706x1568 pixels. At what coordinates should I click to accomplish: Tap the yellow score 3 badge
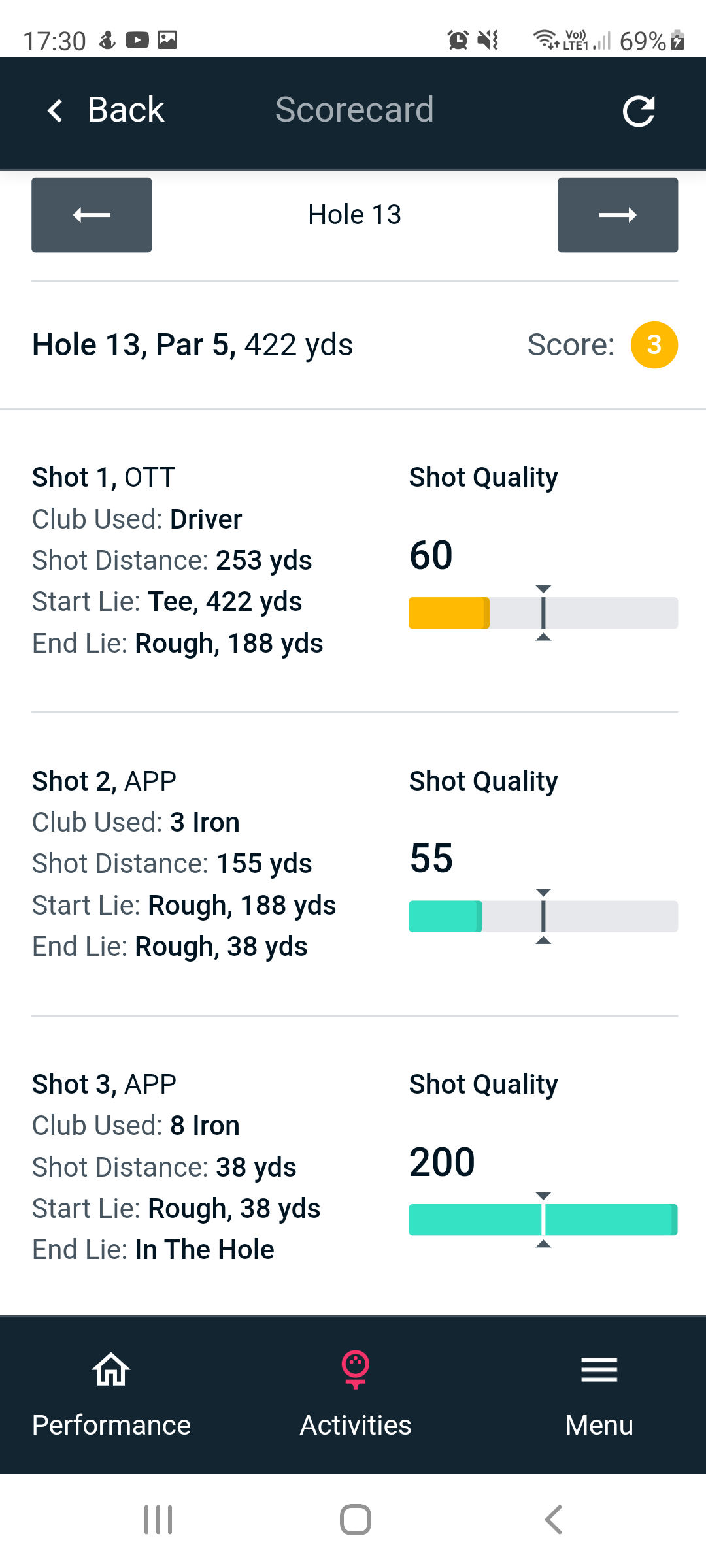pyautogui.click(x=654, y=345)
